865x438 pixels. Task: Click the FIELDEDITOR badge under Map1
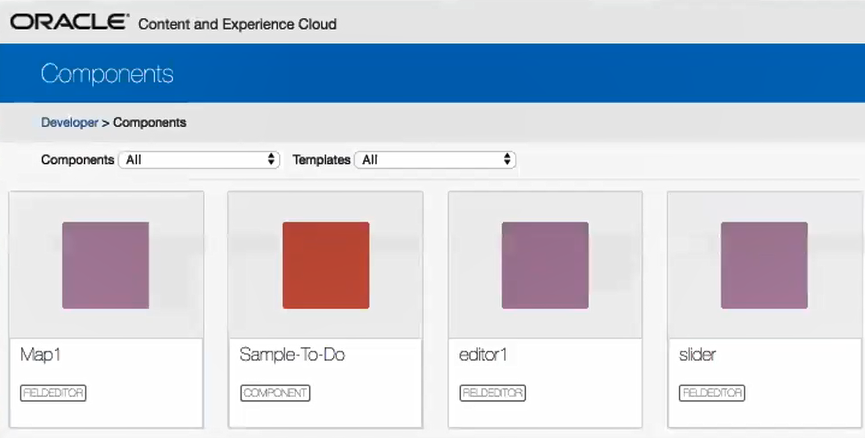click(x=54, y=393)
